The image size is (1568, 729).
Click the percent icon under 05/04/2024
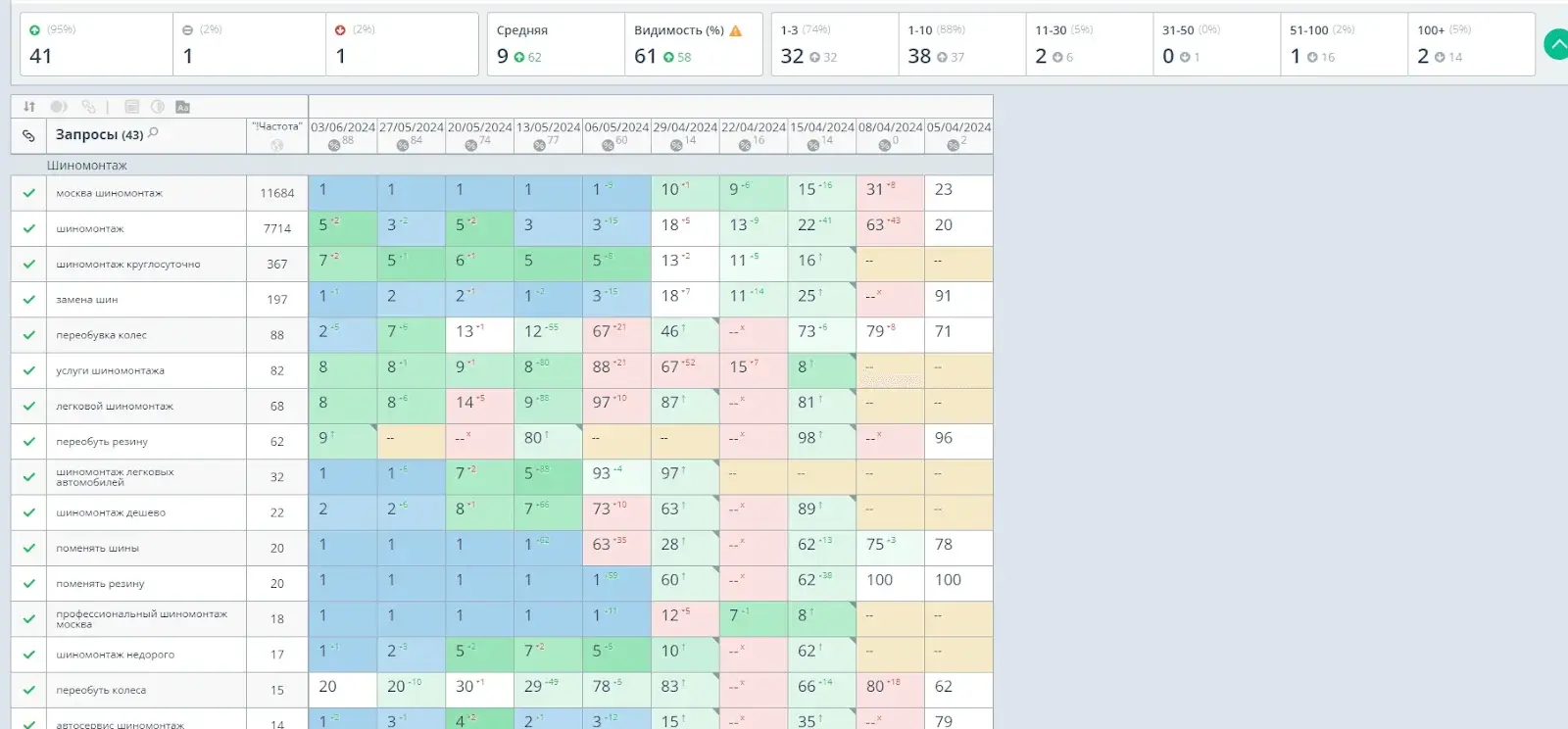pyautogui.click(x=954, y=145)
